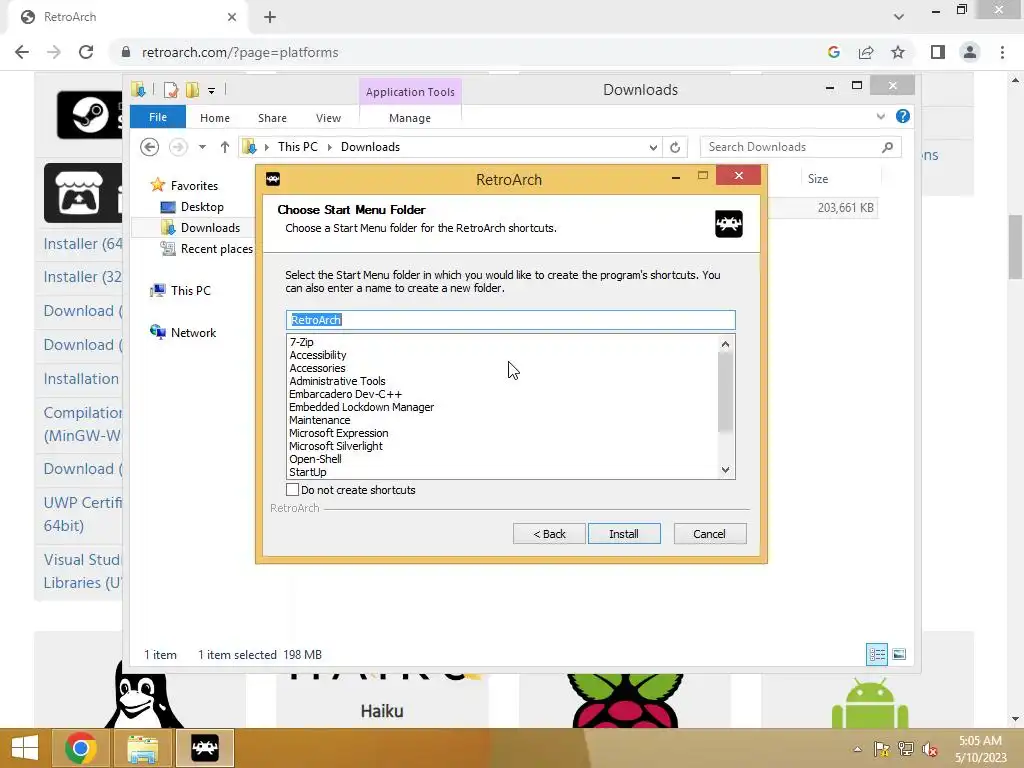Select Downloads in the navigation pane
The width and height of the screenshot is (1024, 768).
point(210,228)
